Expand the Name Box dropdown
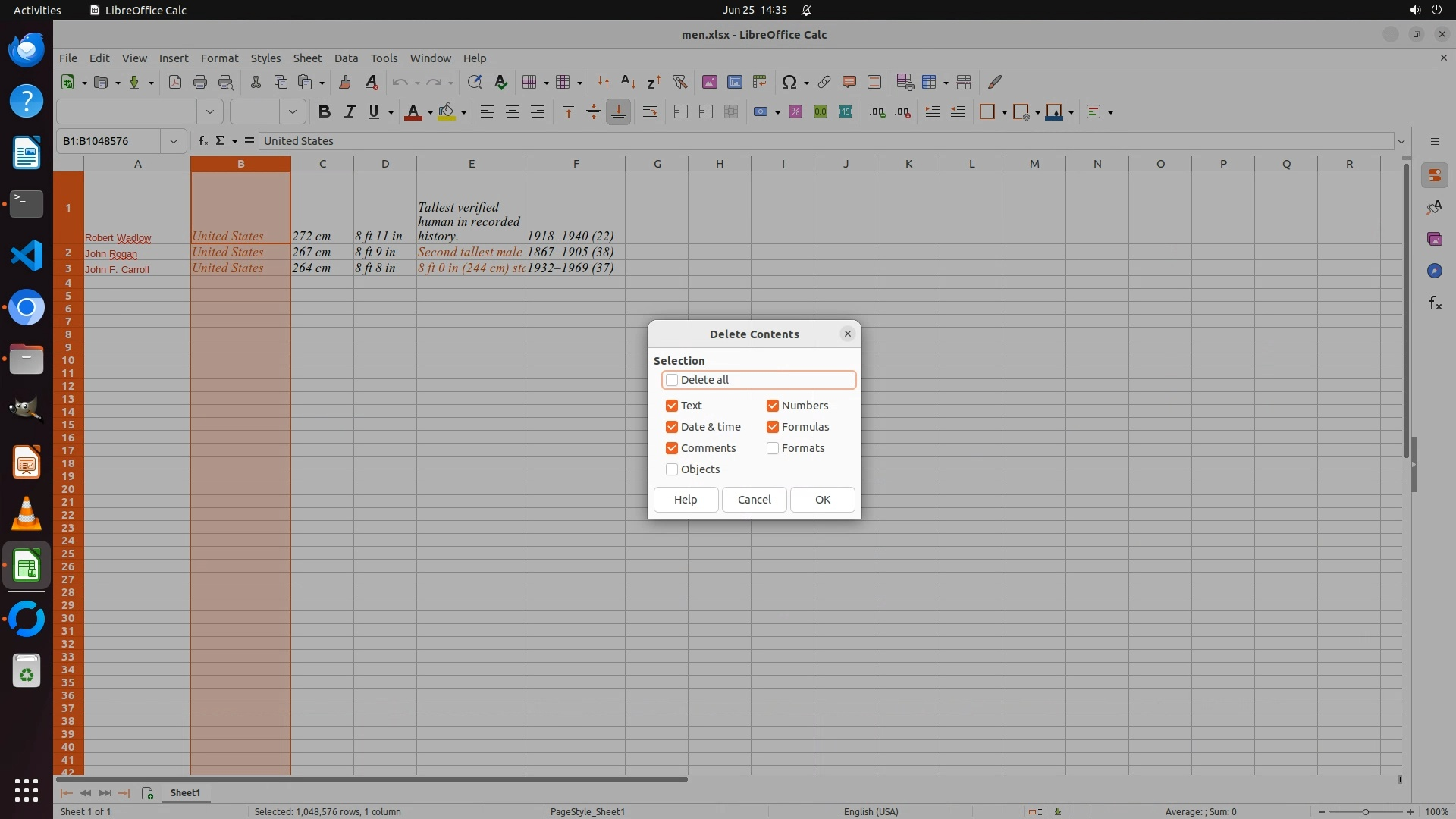The width and height of the screenshot is (1456, 819). point(174,140)
